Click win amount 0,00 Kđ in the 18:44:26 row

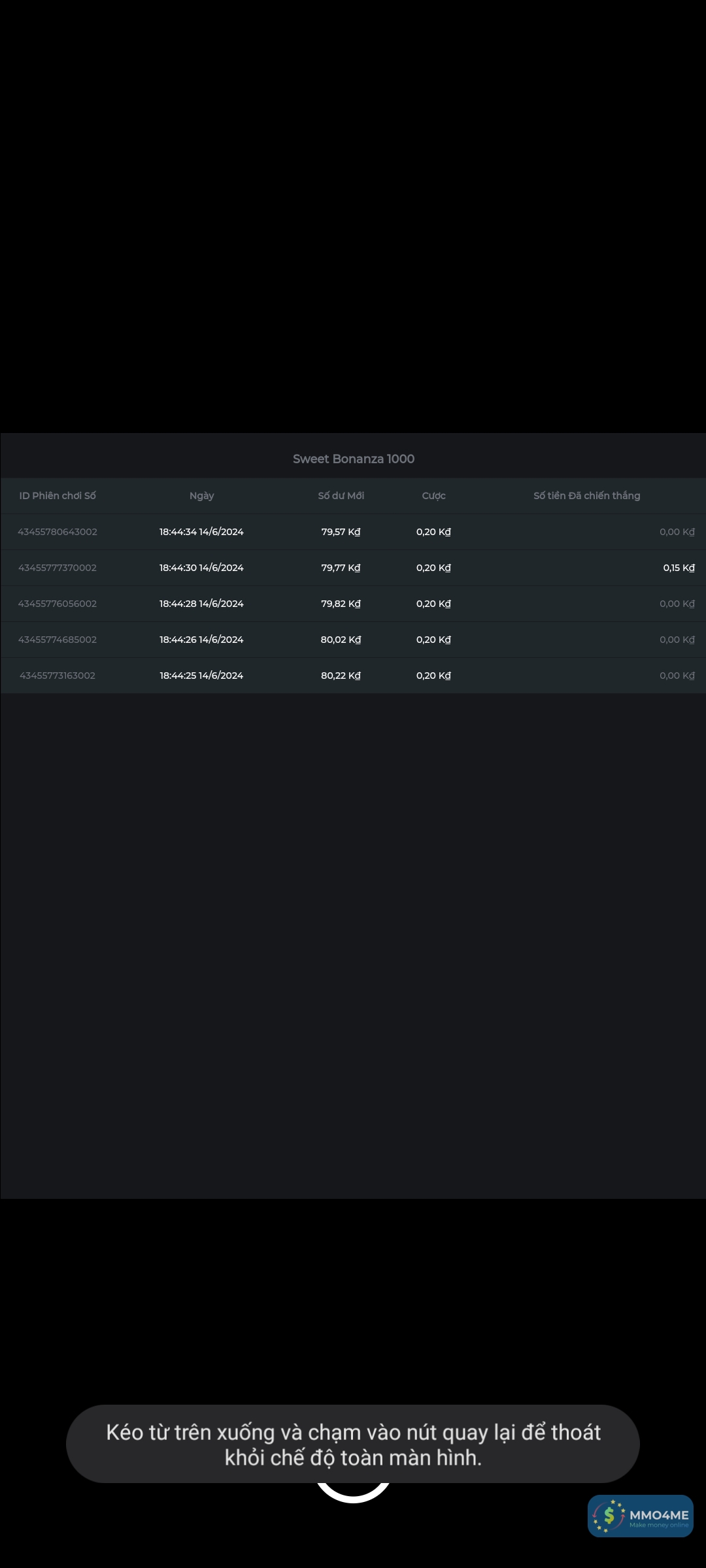click(x=677, y=640)
